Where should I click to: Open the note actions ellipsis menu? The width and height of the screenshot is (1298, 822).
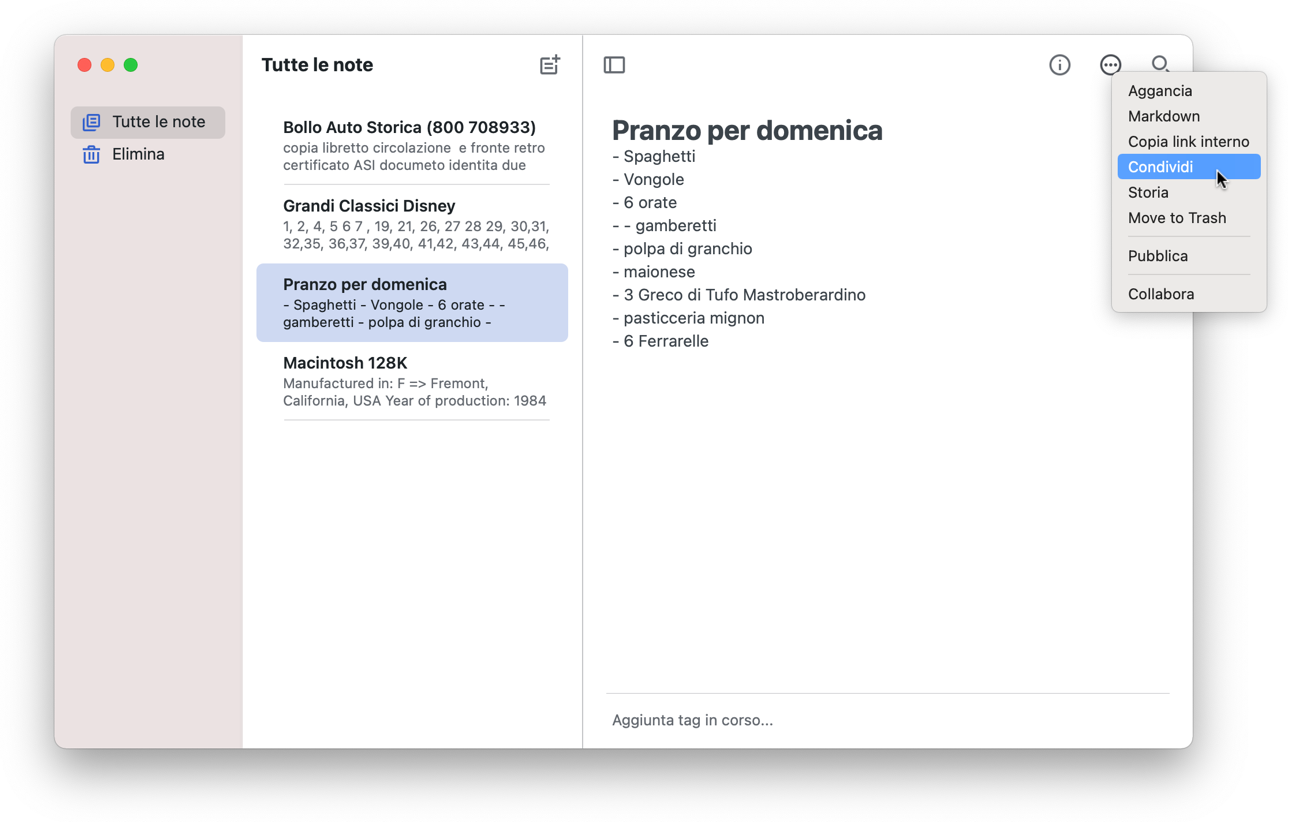point(1110,64)
